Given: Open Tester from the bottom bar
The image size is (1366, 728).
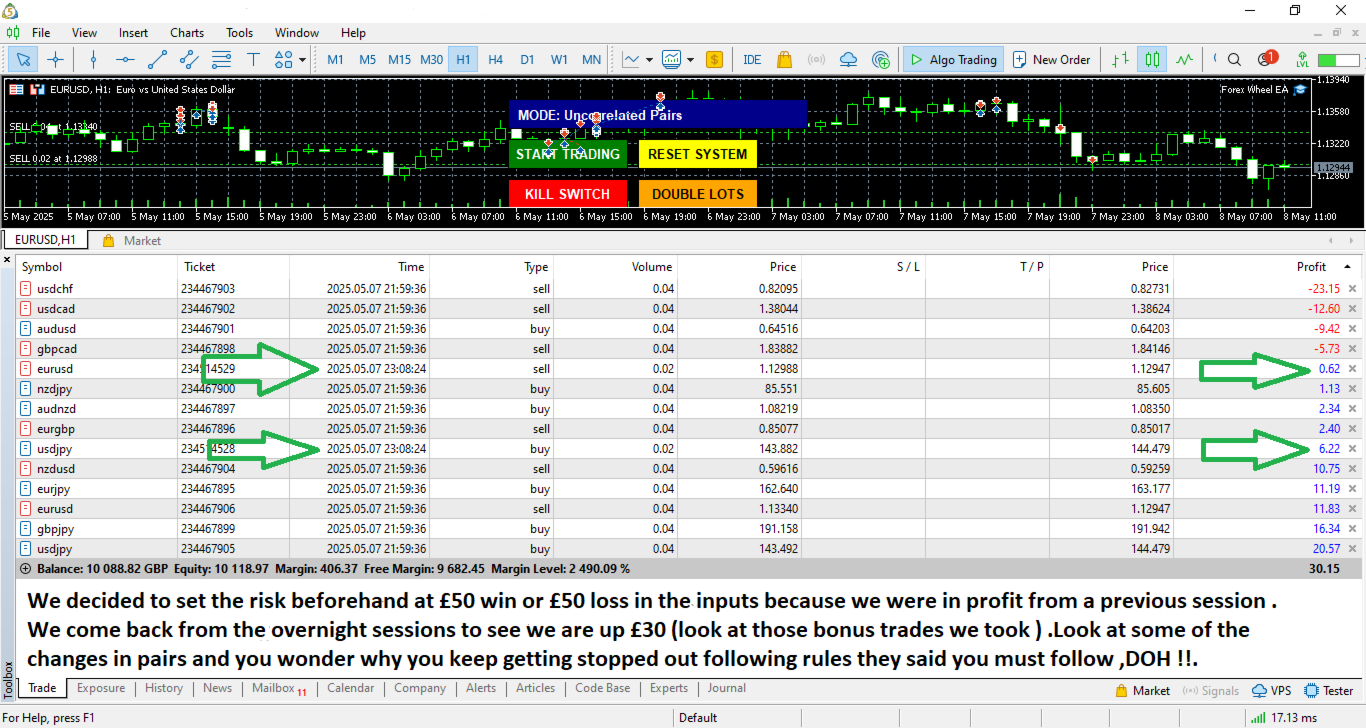Looking at the screenshot, I should pos(1328,690).
